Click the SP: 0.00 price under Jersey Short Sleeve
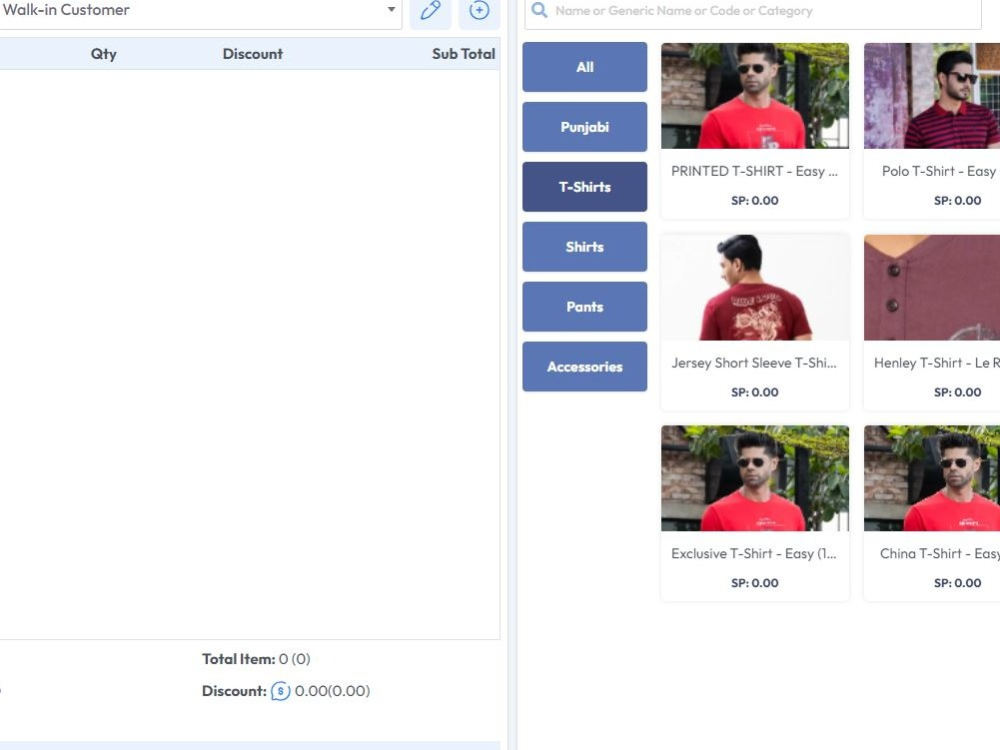The height and width of the screenshot is (750, 1000). (755, 392)
